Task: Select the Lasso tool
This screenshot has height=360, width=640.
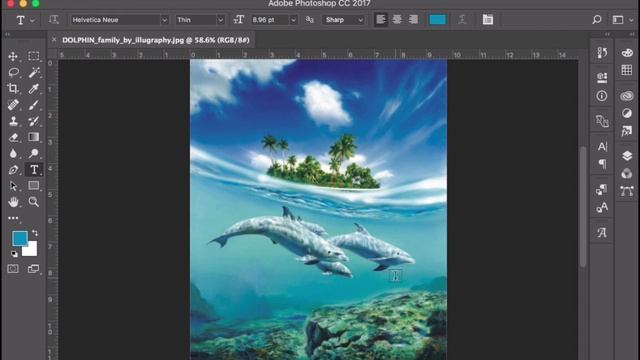Action: click(x=13, y=72)
